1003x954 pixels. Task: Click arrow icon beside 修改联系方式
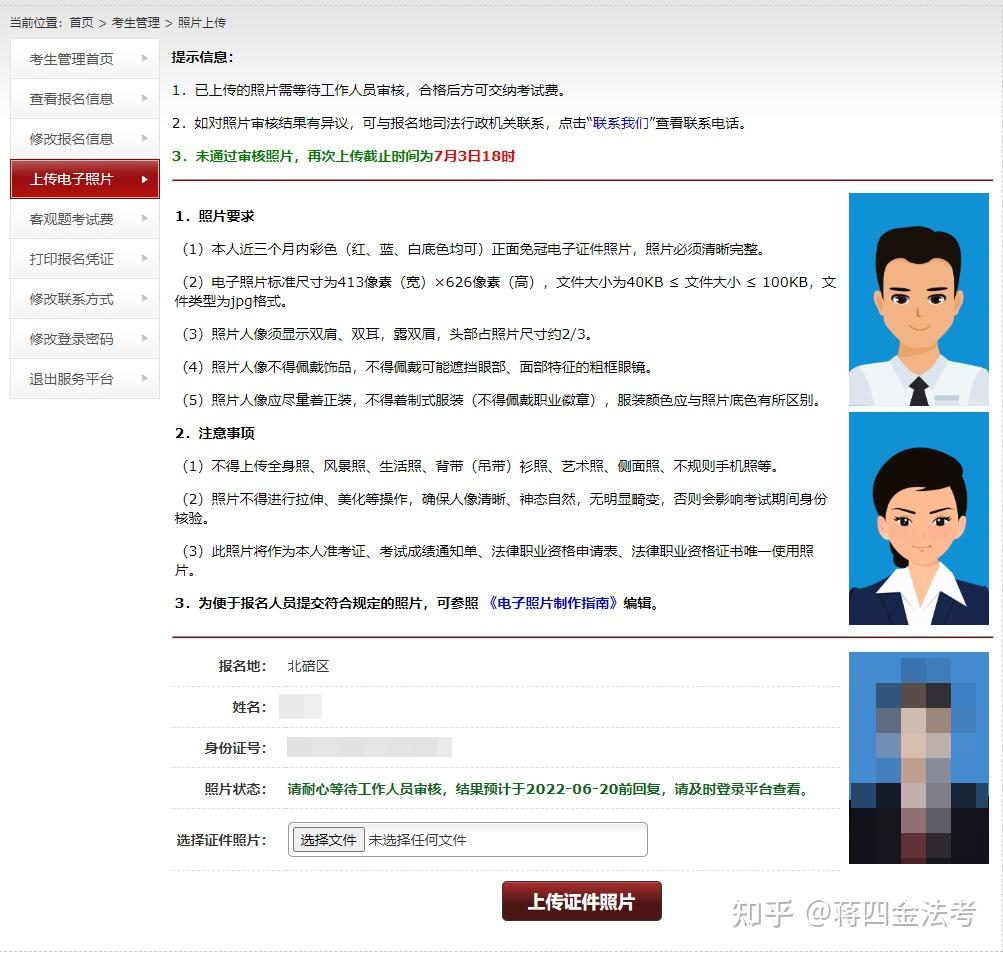(145, 298)
